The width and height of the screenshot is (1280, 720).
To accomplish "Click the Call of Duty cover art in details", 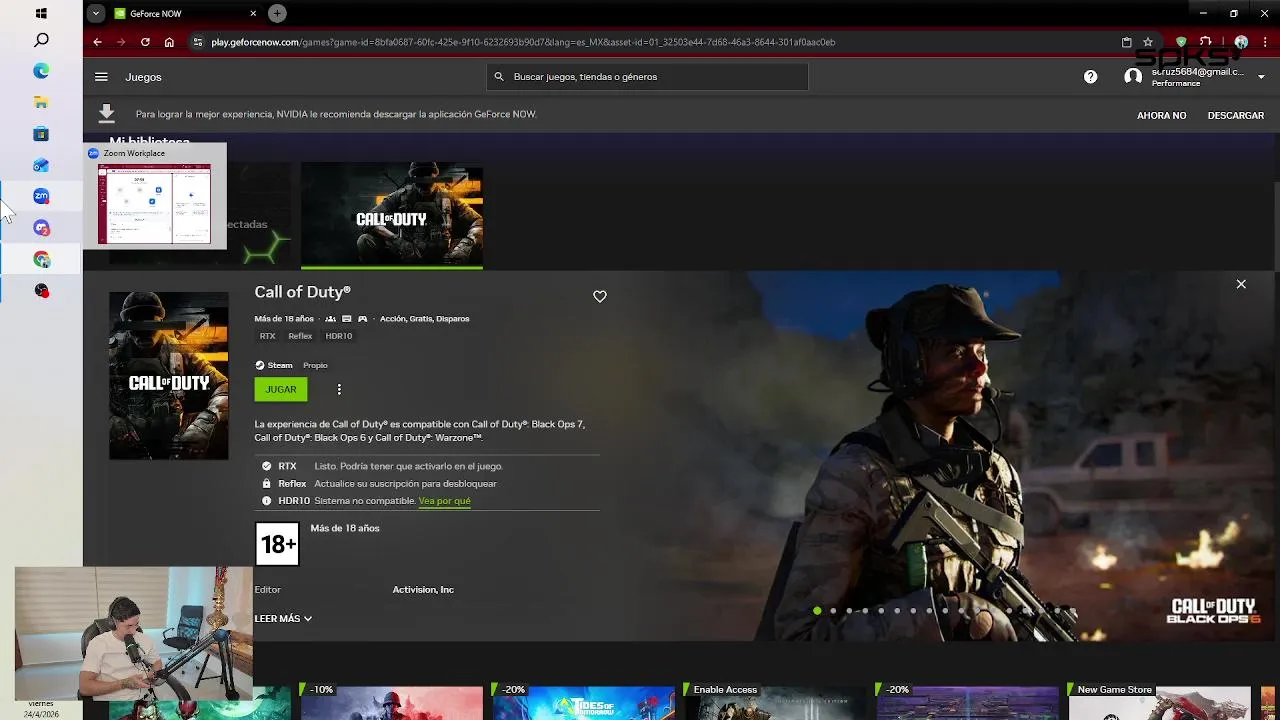I will pos(168,375).
